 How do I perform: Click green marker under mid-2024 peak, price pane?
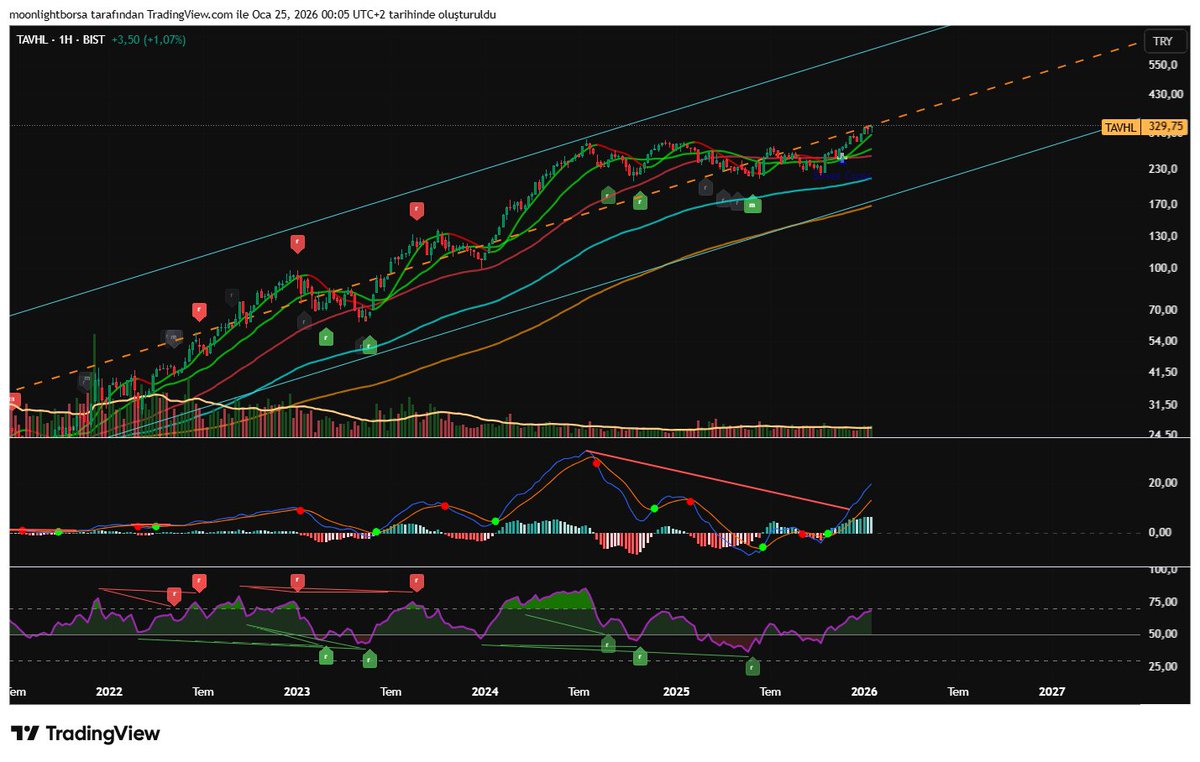[608, 194]
